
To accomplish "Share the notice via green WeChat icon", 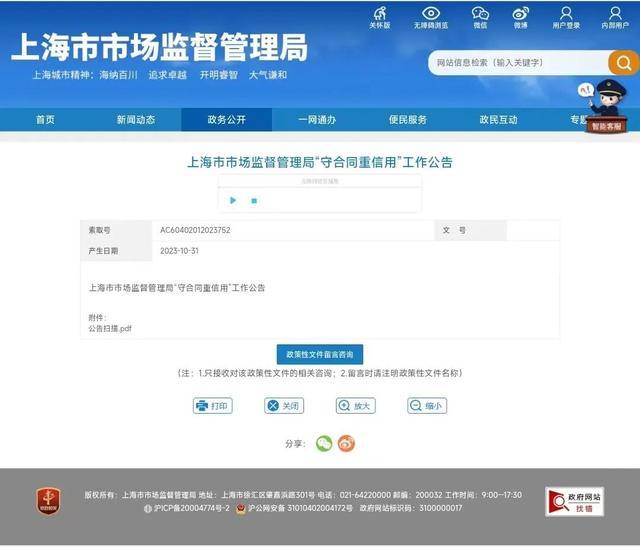I will pos(324,444).
